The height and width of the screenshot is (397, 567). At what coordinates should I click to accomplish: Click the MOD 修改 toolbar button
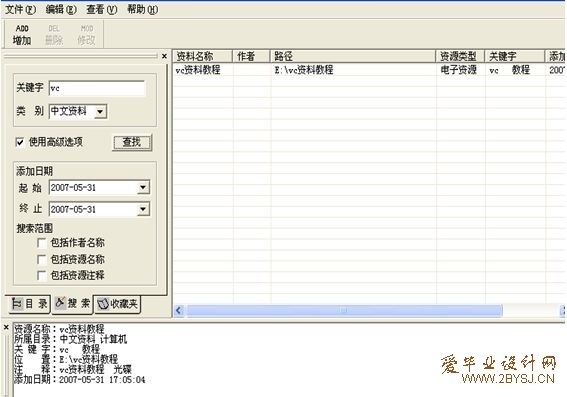[x=86, y=35]
